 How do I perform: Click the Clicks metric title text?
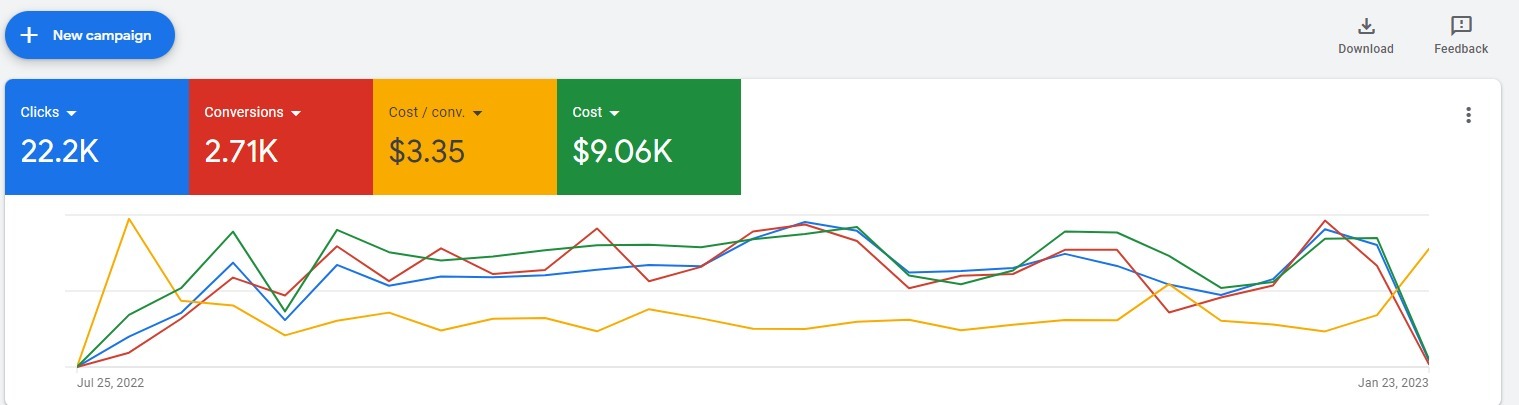[x=40, y=112]
